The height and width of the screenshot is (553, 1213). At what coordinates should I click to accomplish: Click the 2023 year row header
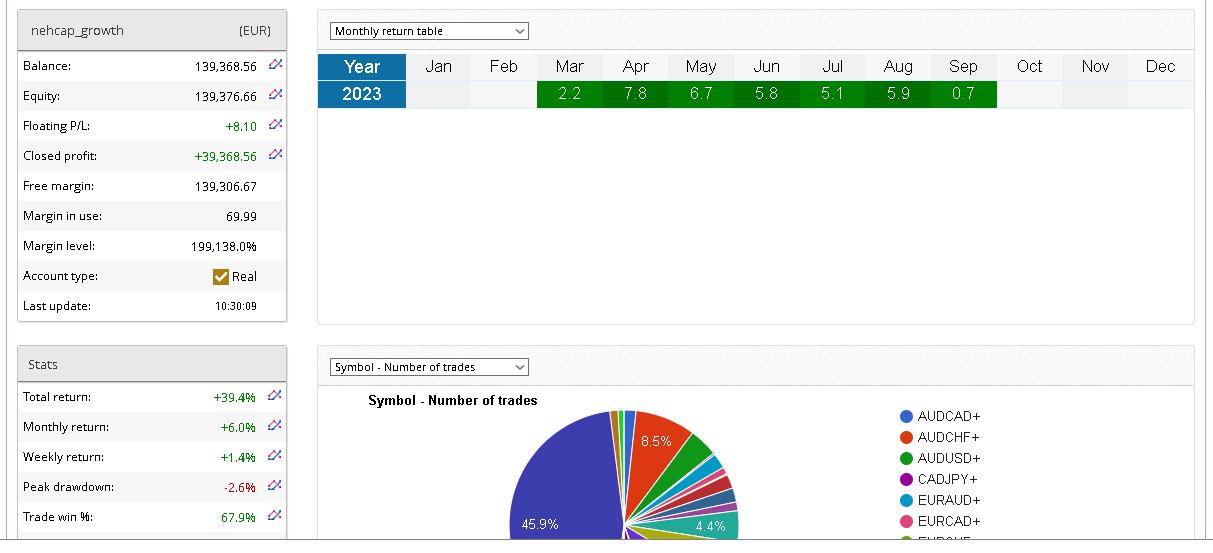coord(362,94)
